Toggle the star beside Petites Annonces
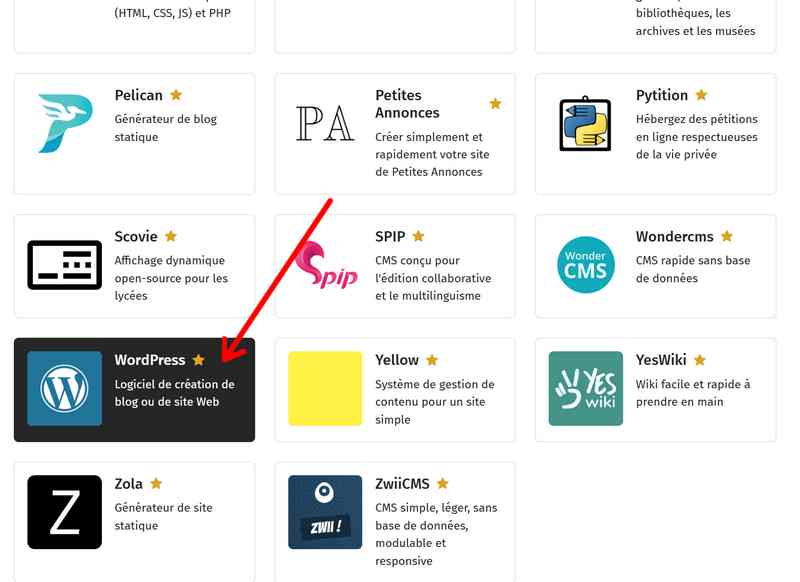800x582 pixels. coord(495,104)
